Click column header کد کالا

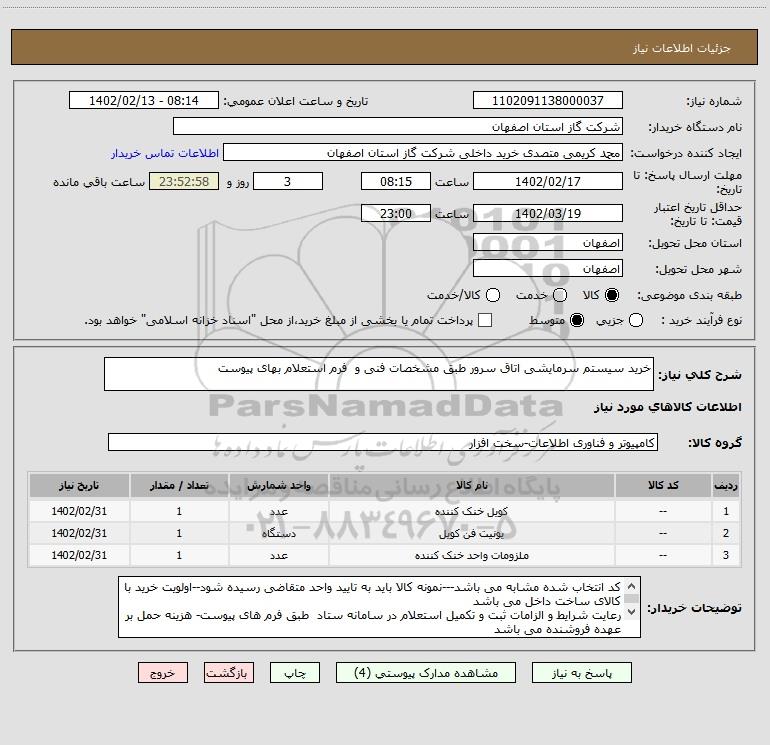(x=663, y=485)
